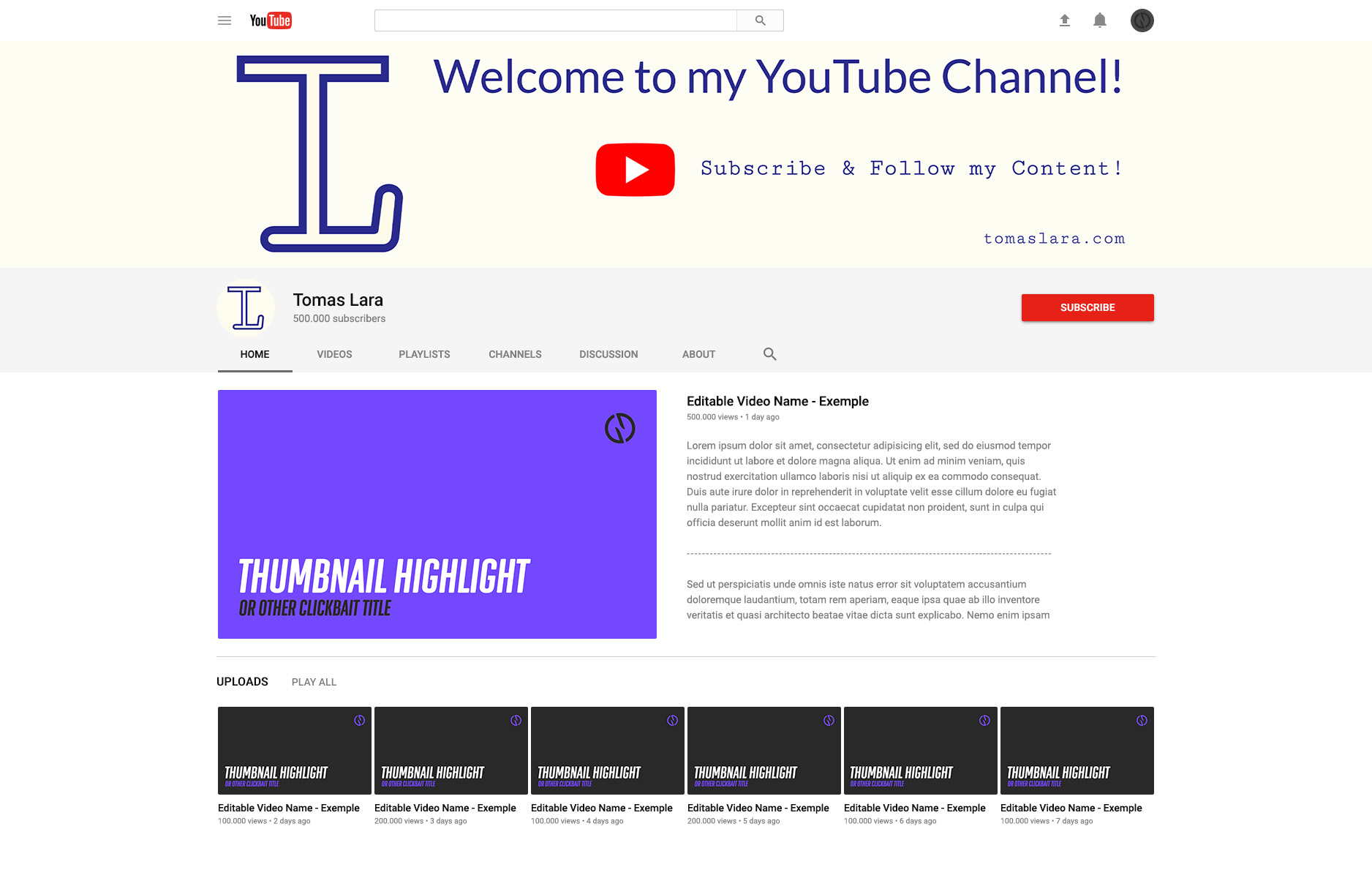Click the red play button in the banner

[635, 169]
